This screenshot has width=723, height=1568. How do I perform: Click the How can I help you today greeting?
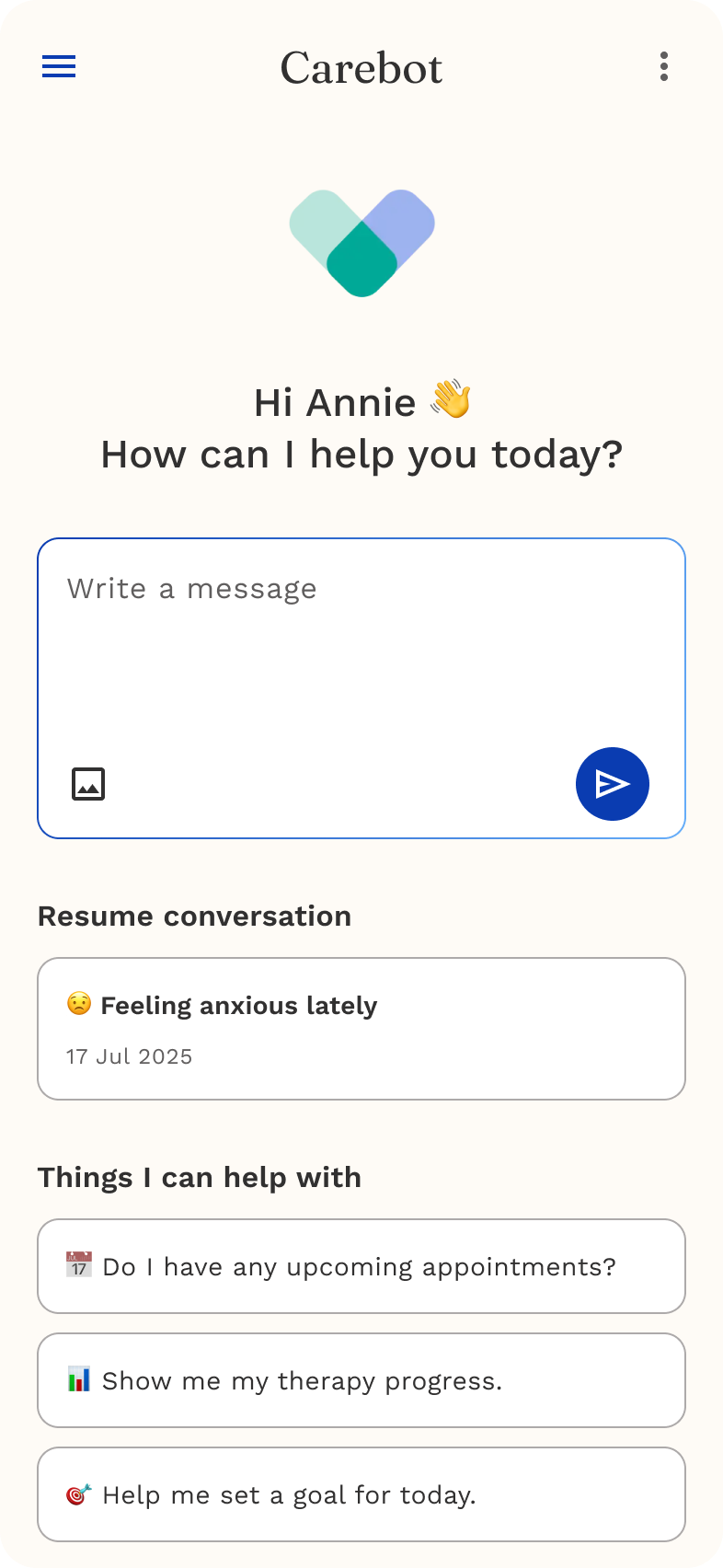(x=361, y=455)
